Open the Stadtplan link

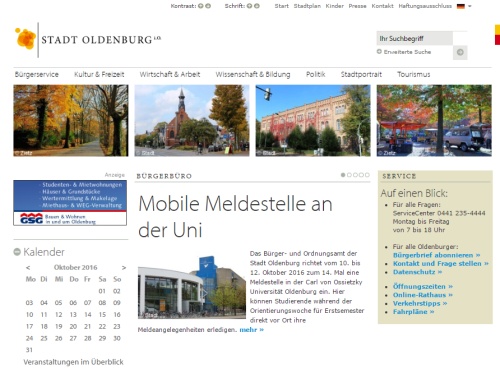[307, 6]
